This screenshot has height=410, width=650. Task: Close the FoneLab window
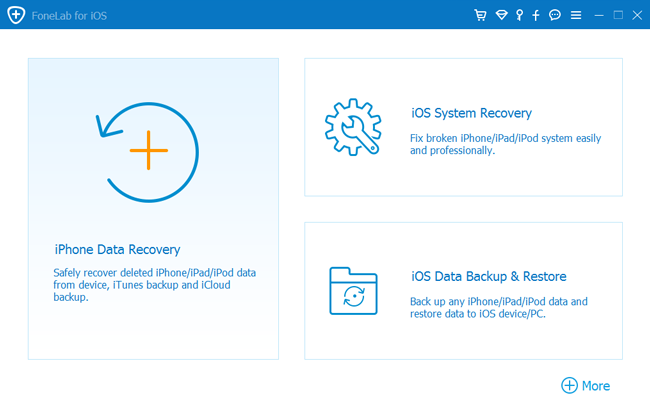click(x=637, y=15)
